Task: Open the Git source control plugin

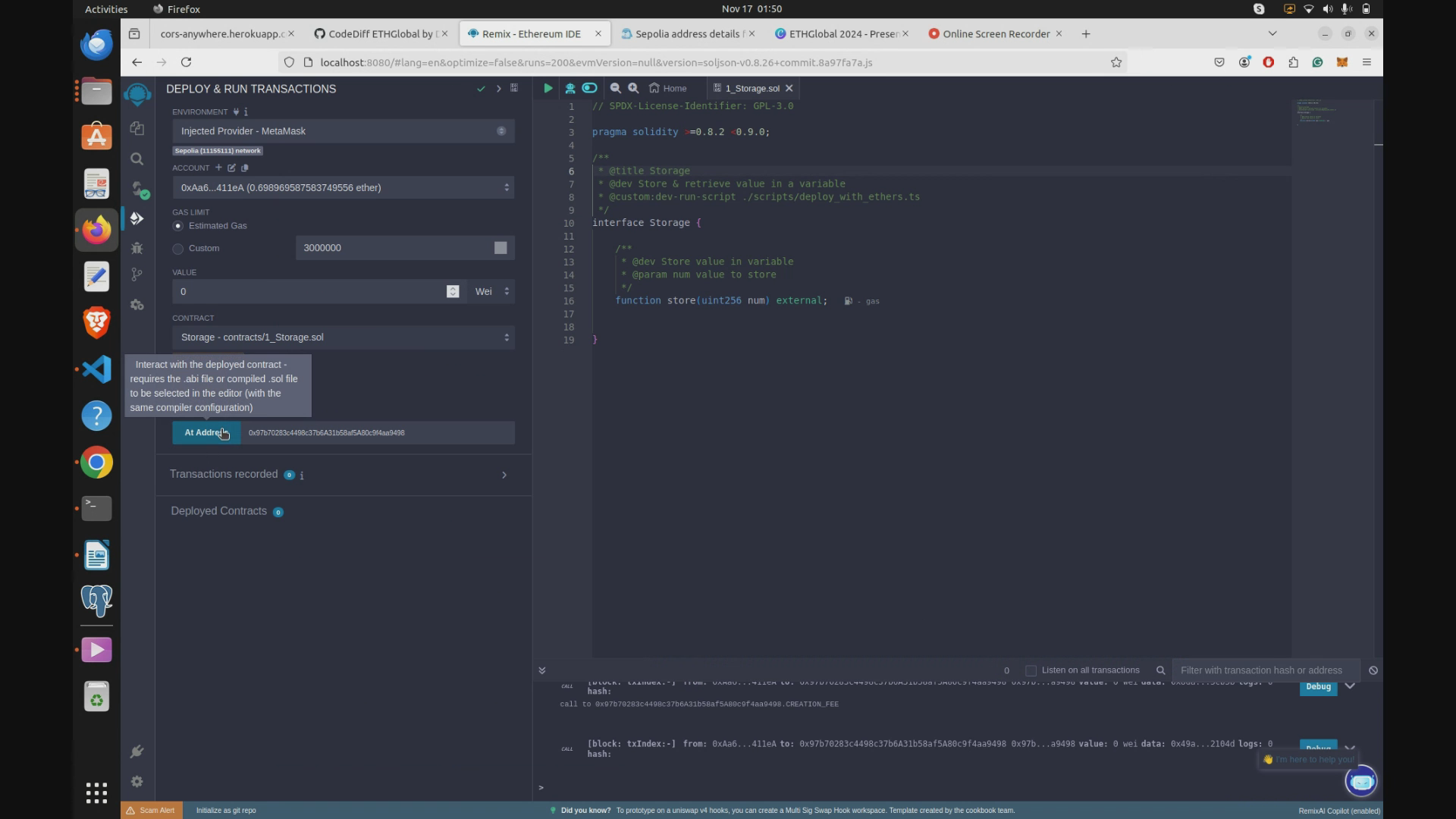Action: pyautogui.click(x=137, y=275)
